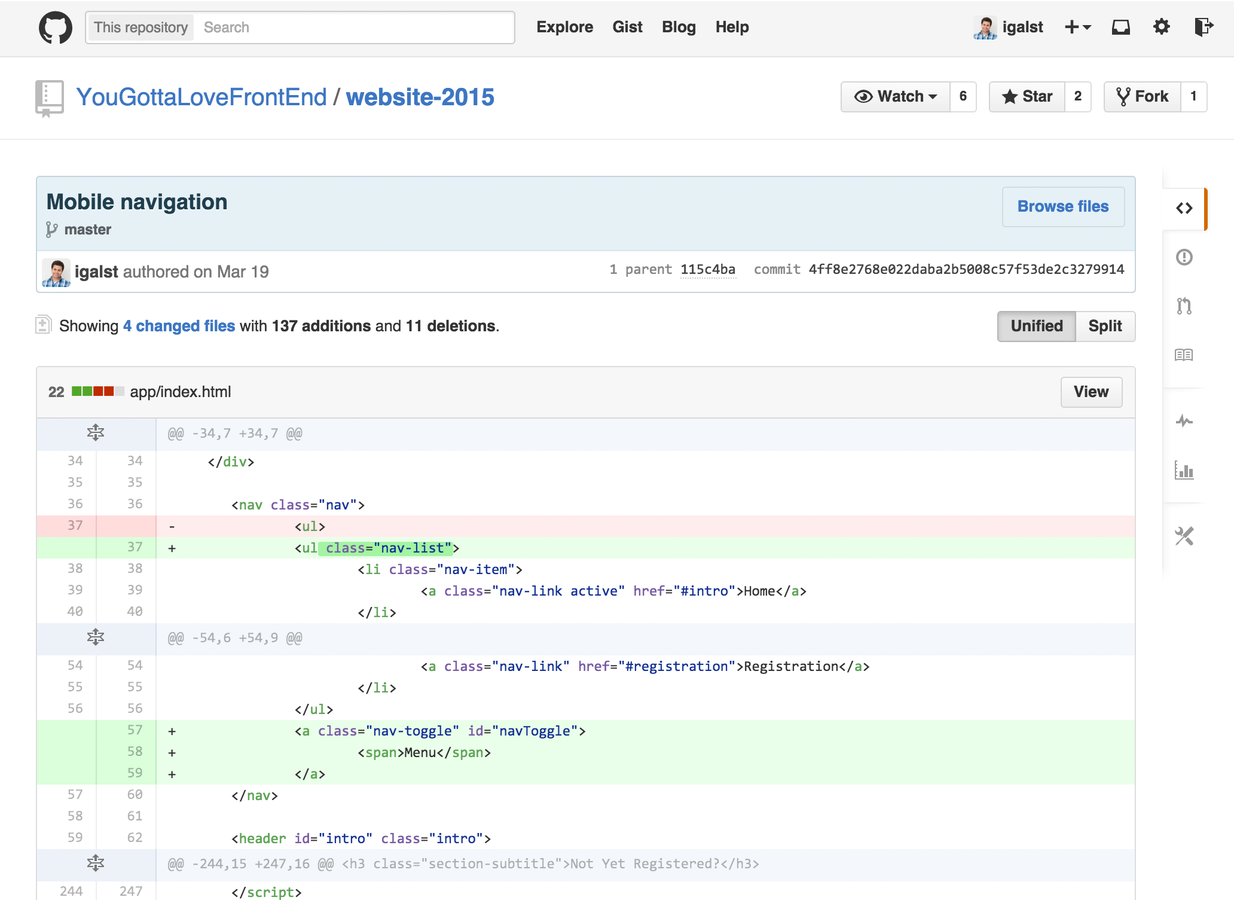1234x900 pixels.
Task: Open Blog in the top navigation
Action: click(678, 27)
